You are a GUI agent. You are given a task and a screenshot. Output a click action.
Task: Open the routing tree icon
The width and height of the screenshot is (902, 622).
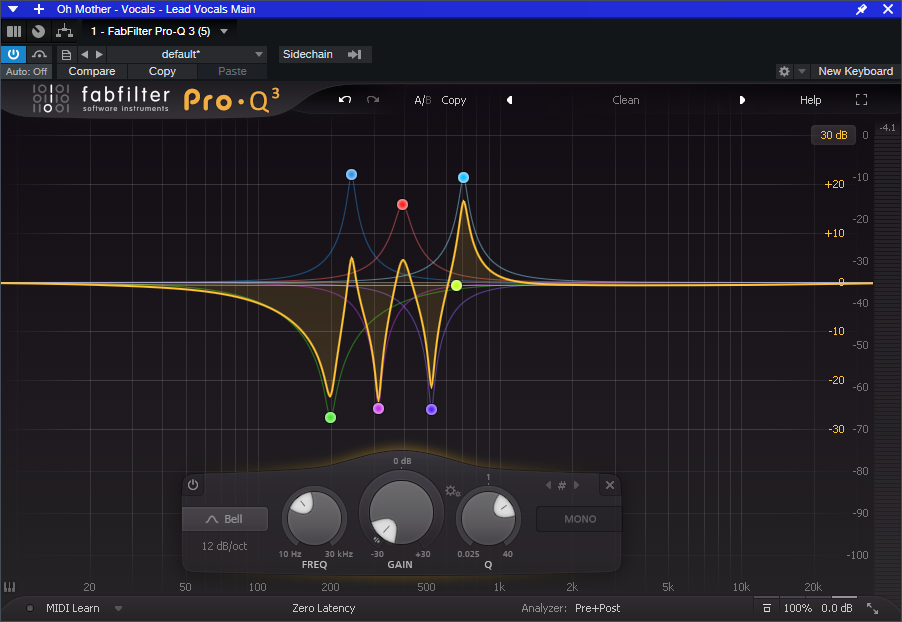pyautogui.click(x=64, y=31)
